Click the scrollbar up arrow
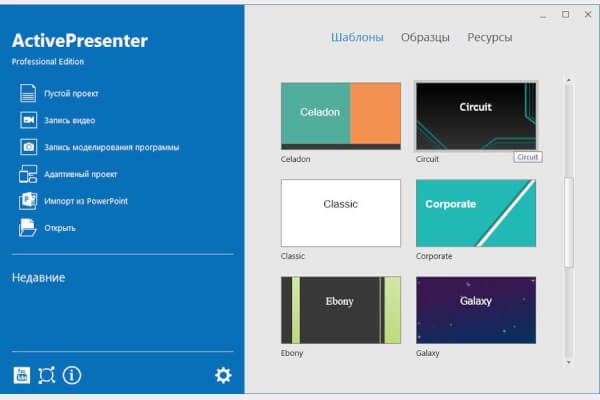Viewport: 600px width, 400px height. click(x=569, y=80)
